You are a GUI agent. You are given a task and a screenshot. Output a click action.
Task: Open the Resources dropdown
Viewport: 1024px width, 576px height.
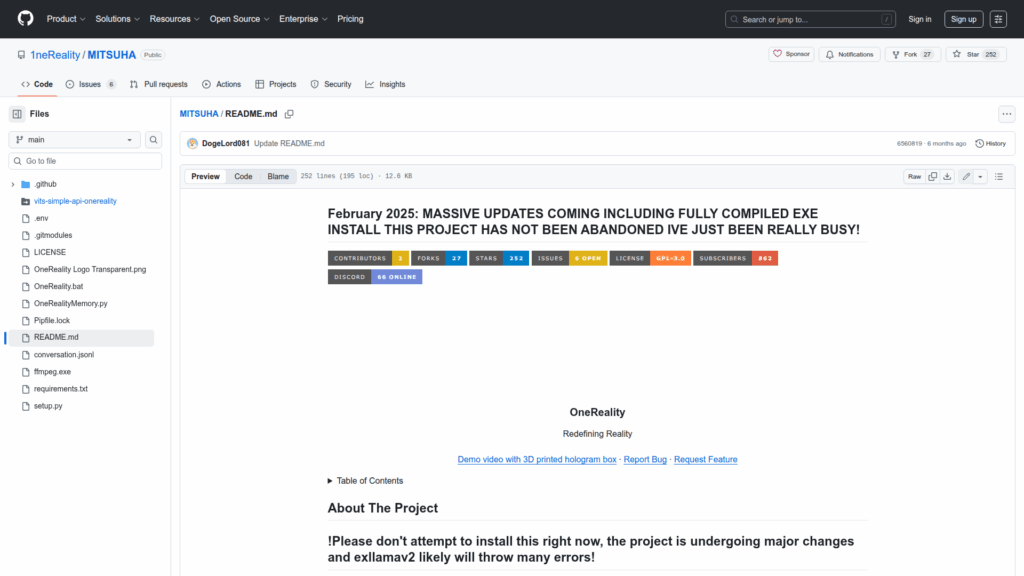pyautogui.click(x=174, y=19)
